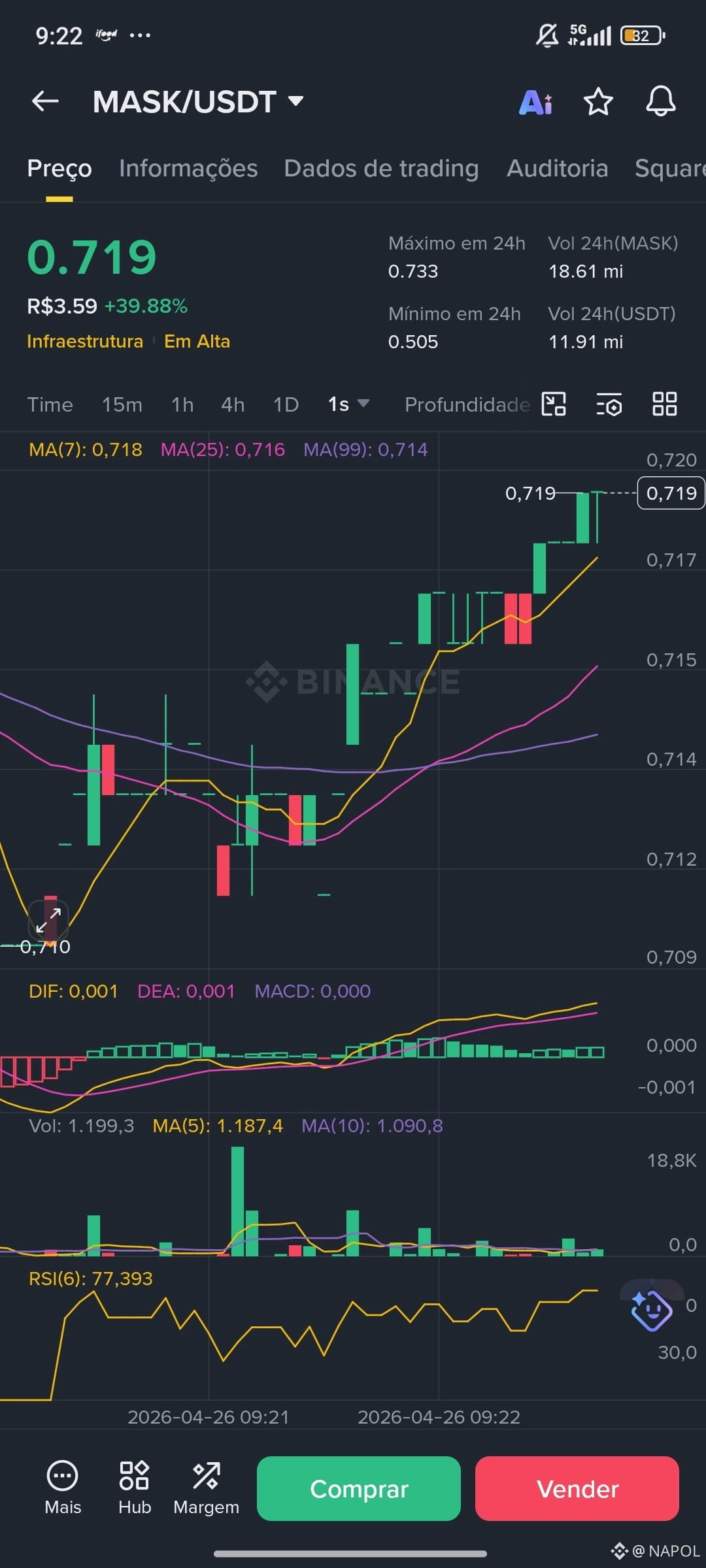Tap the Máximo em 24h value 0.733
The image size is (706, 1568).
click(413, 271)
